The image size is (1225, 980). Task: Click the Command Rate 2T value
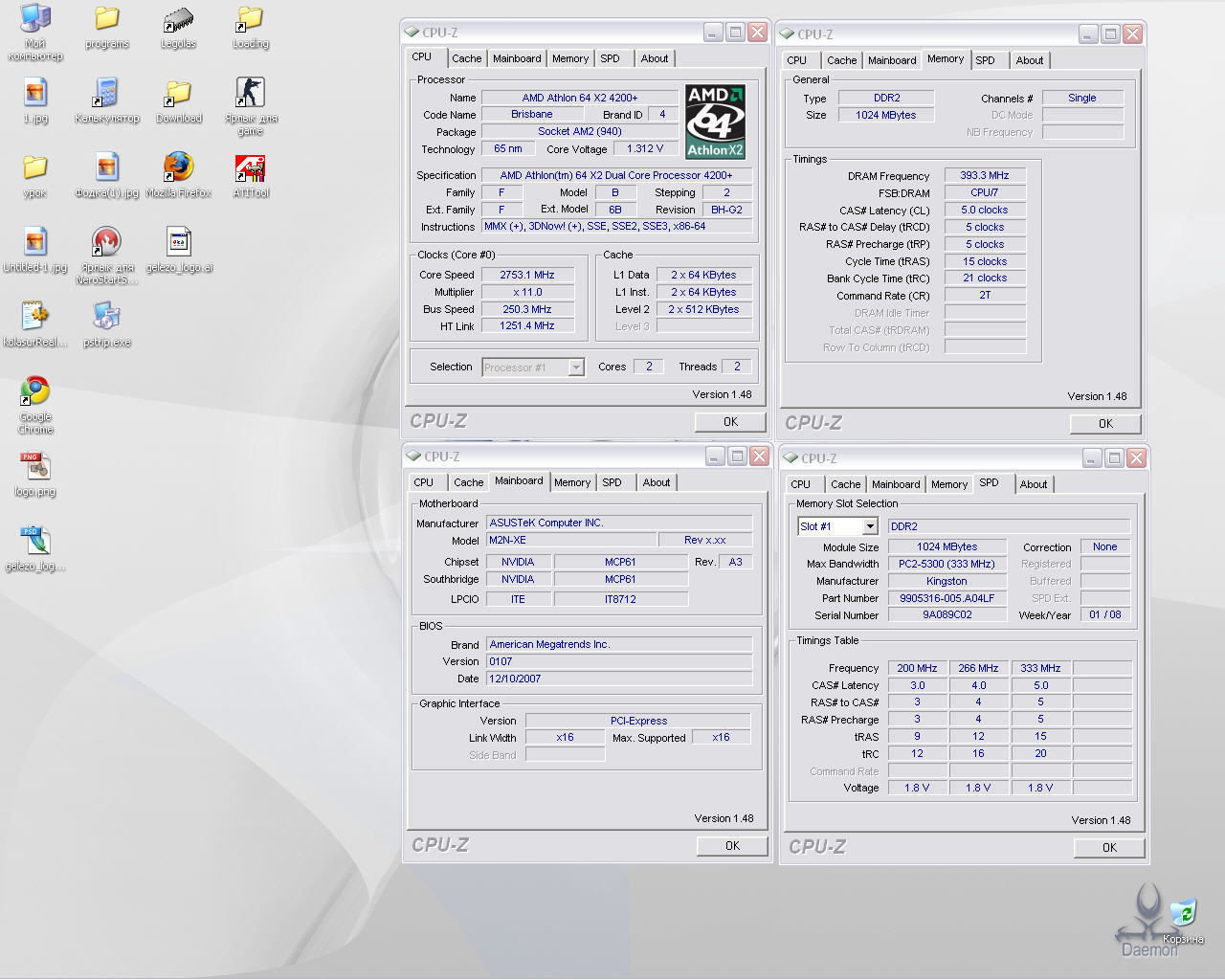[985, 296]
